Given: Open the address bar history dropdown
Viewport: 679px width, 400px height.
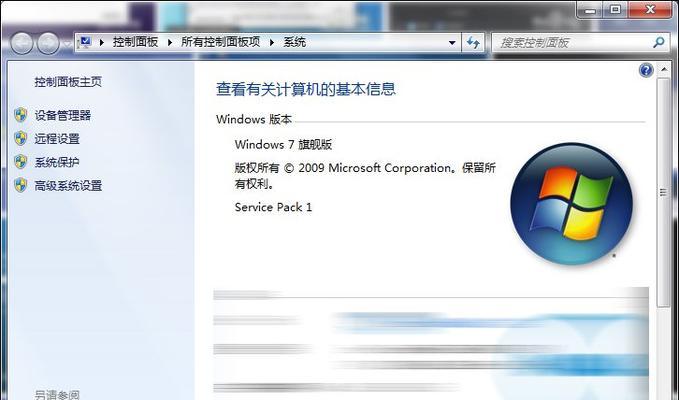Looking at the screenshot, I should click(x=452, y=42).
